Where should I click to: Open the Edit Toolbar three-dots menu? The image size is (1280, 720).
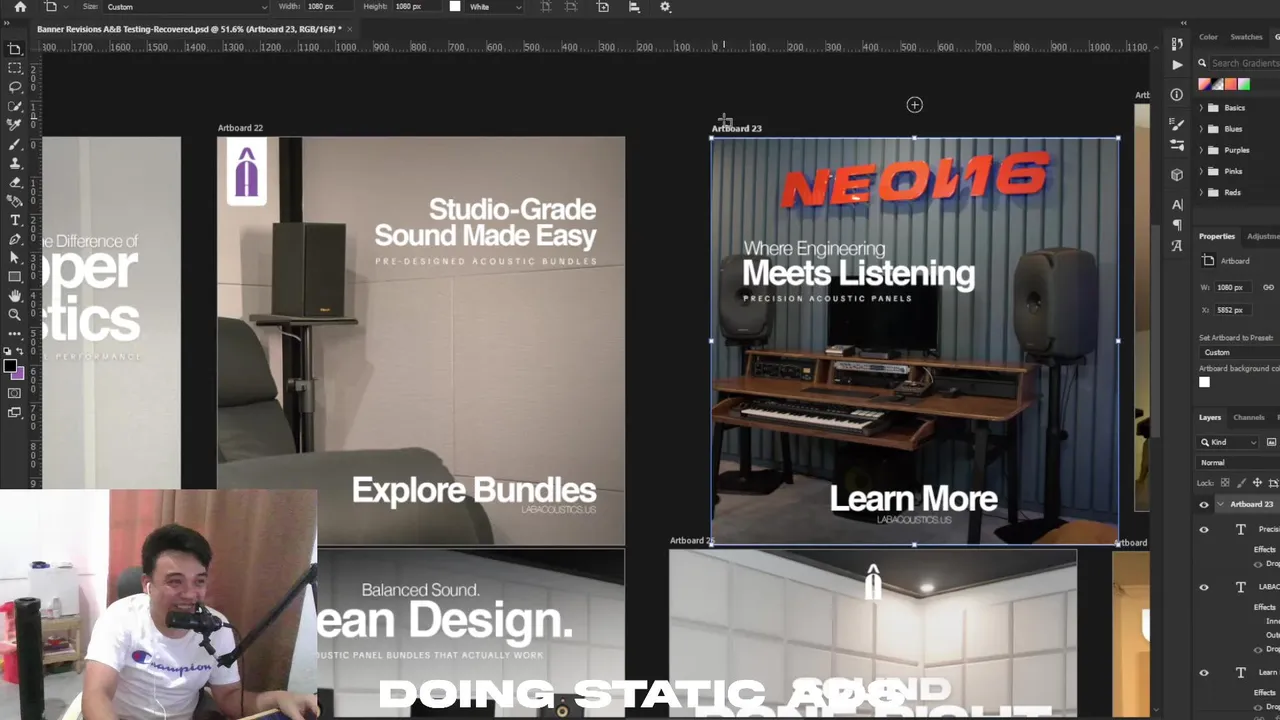pyautogui.click(x=15, y=333)
